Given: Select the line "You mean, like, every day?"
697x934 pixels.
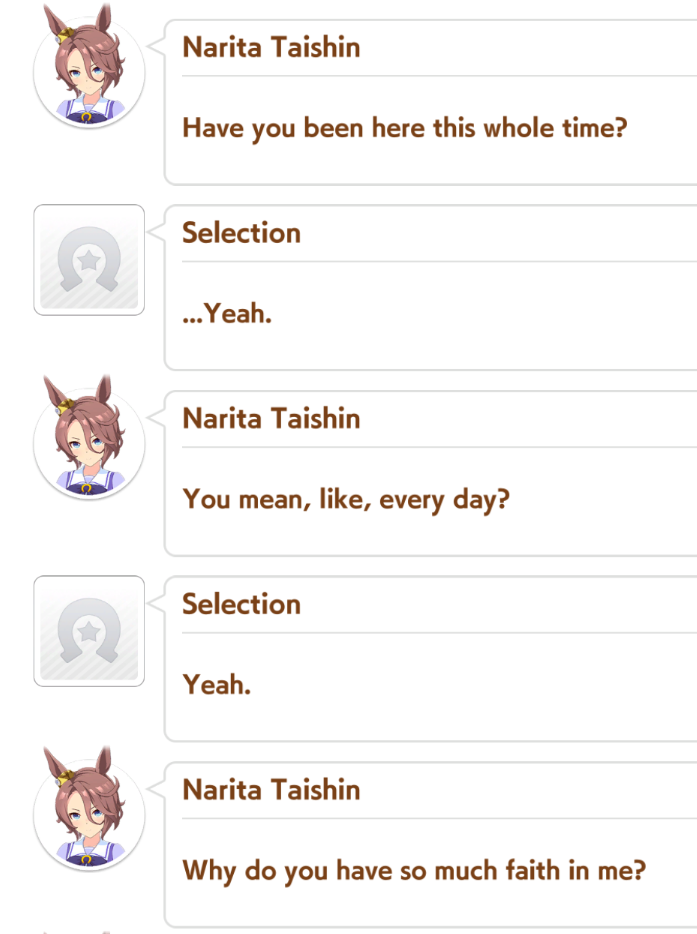Looking at the screenshot, I should 346,500.
